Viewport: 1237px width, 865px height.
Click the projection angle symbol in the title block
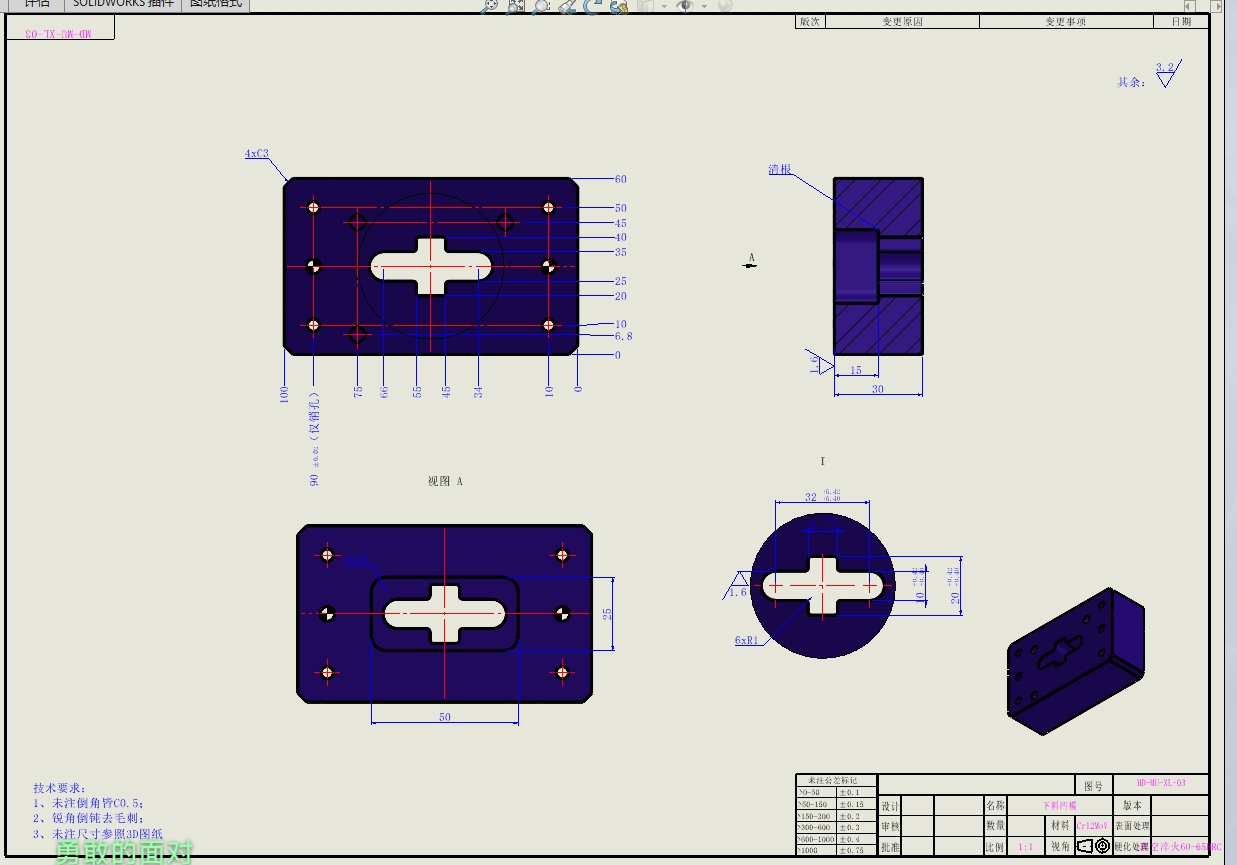(1093, 846)
